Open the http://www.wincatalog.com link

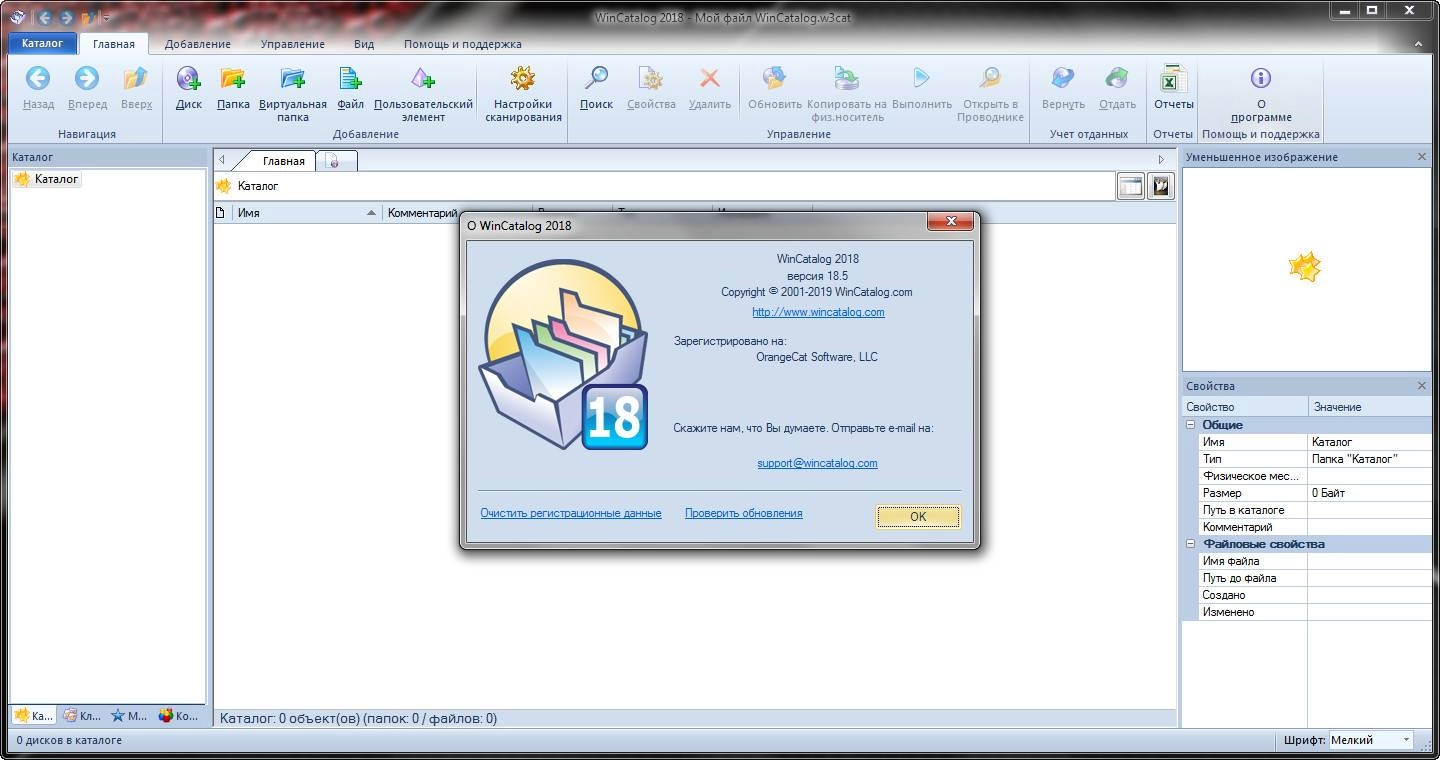coord(818,312)
